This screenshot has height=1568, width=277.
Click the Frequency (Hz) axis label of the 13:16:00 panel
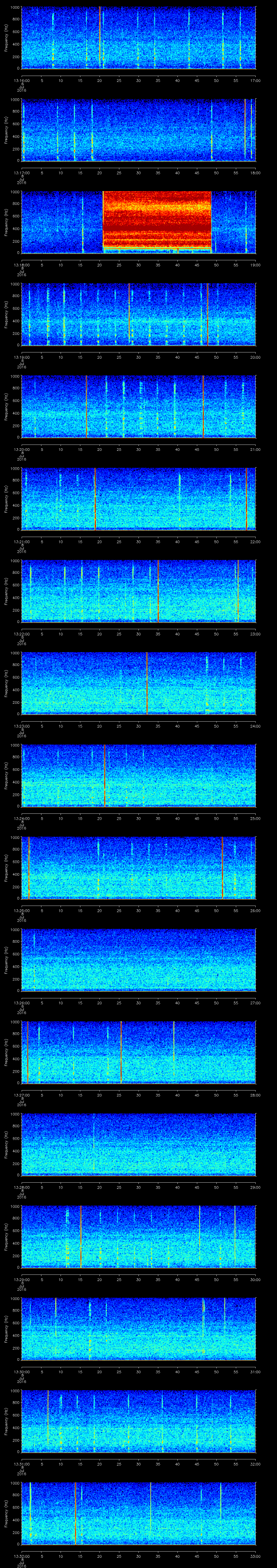tap(6, 38)
